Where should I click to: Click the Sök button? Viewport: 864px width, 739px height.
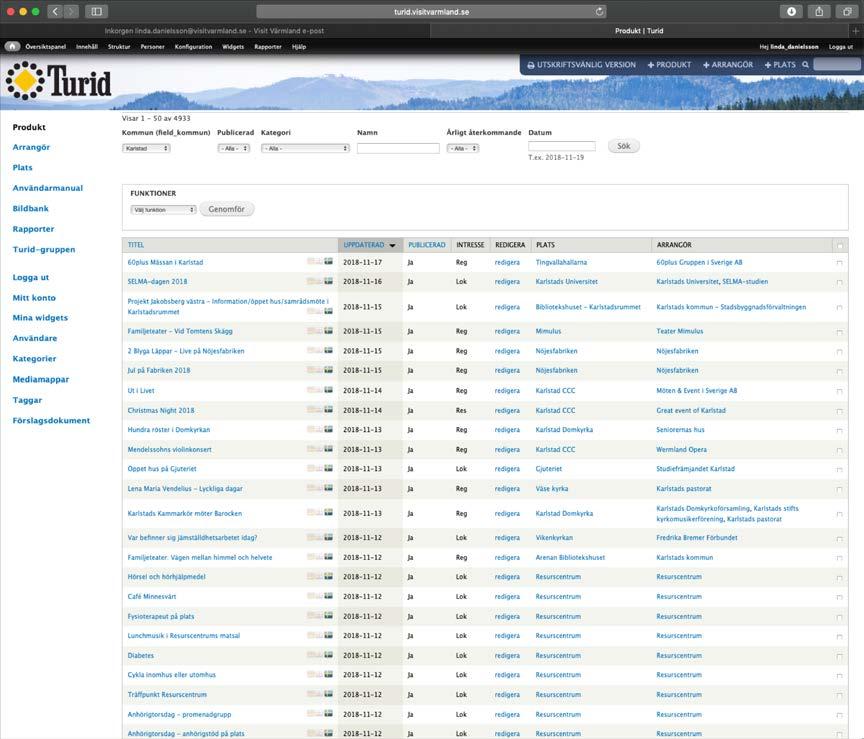pos(624,146)
